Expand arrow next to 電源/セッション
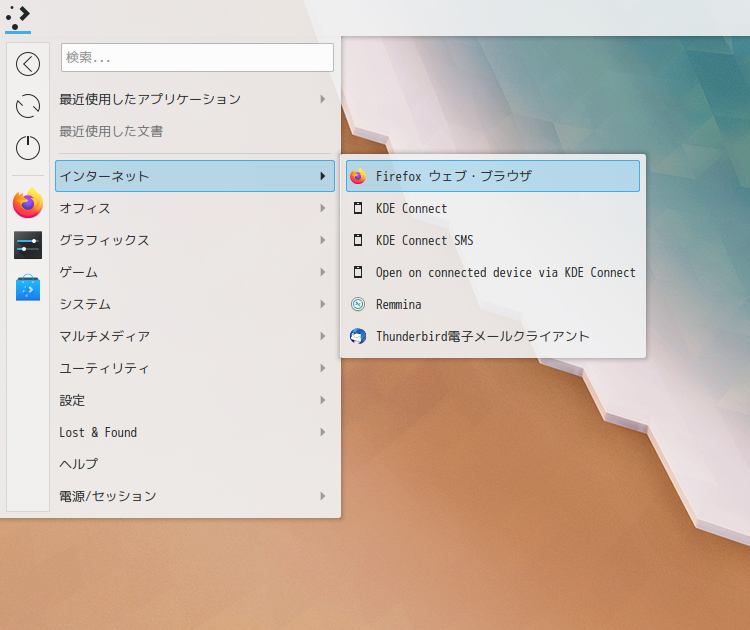750x630 pixels. 323,496
